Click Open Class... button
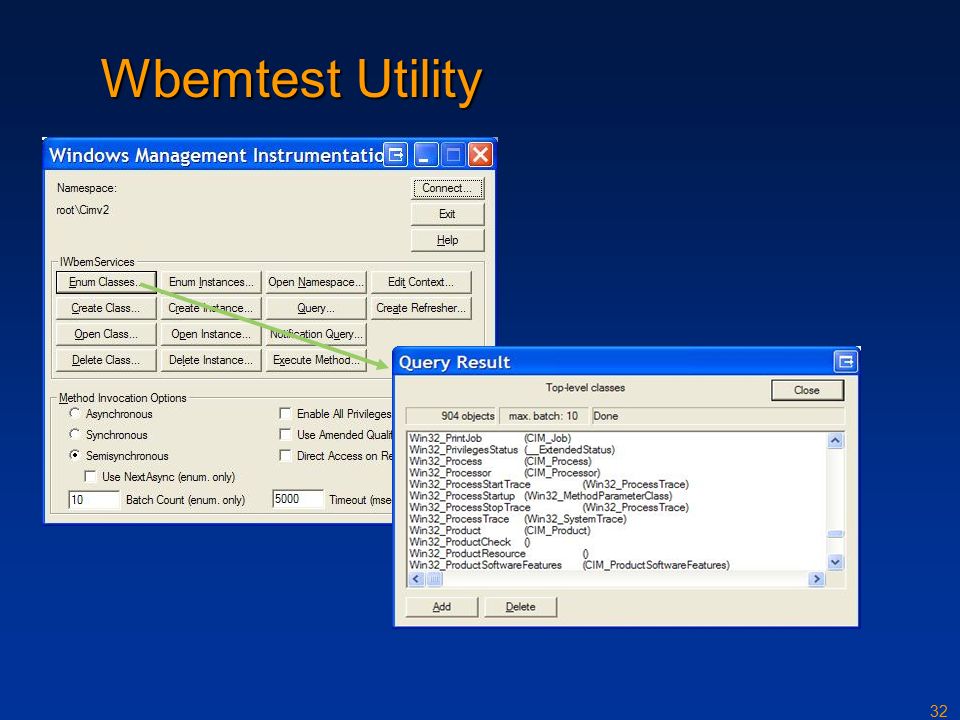960x720 pixels. click(x=106, y=334)
